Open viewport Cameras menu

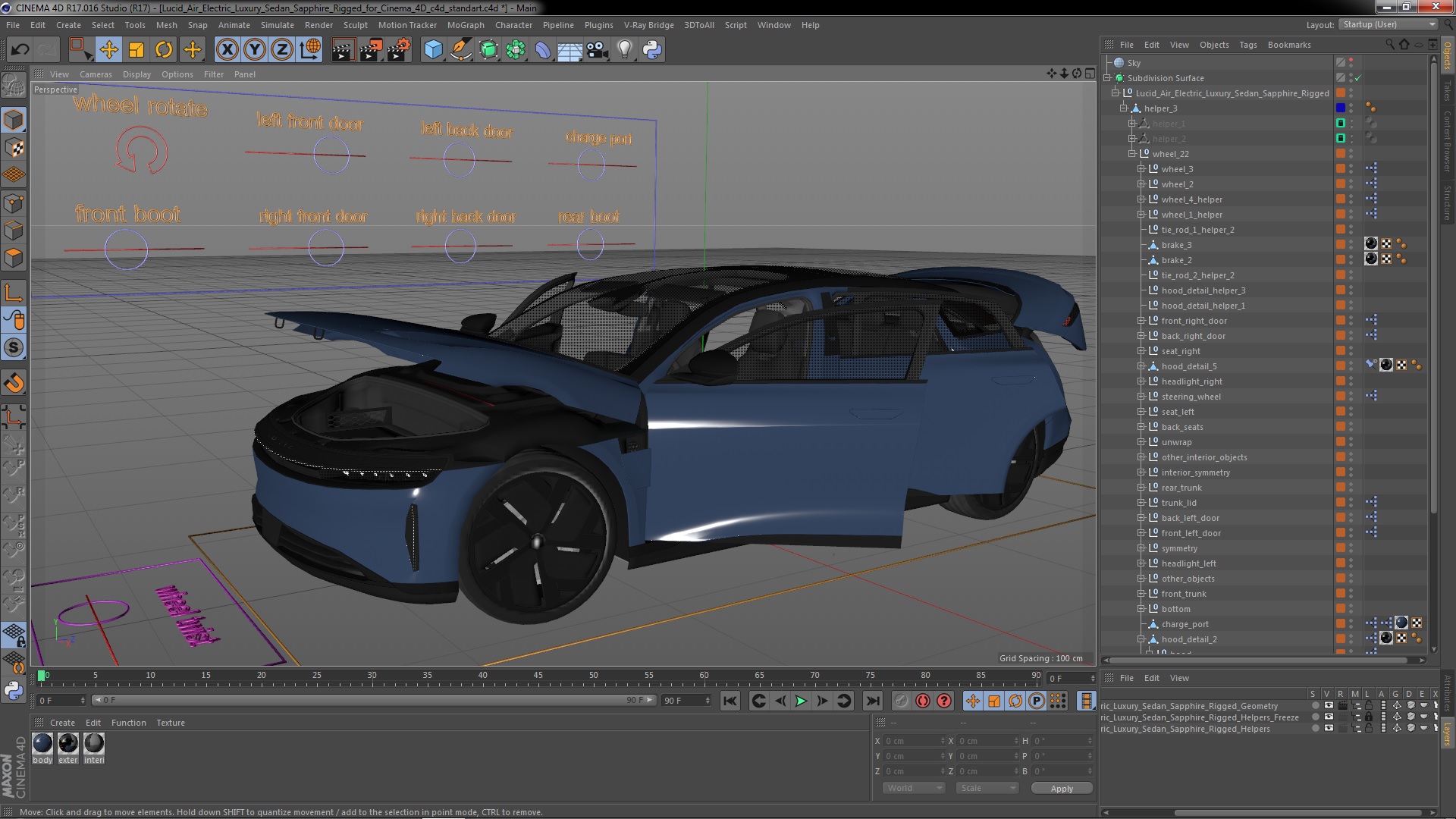pos(96,74)
